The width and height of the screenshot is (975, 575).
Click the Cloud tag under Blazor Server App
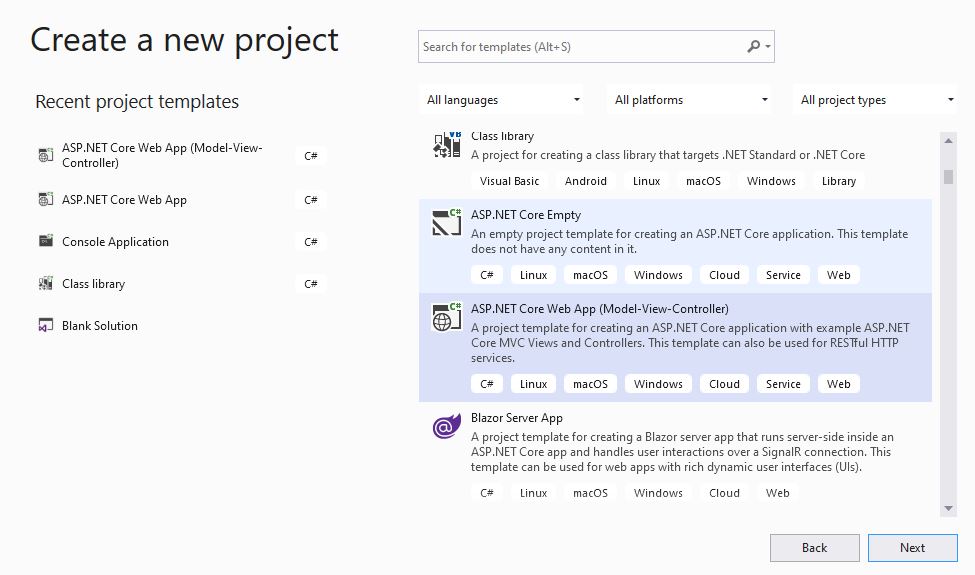pos(724,493)
